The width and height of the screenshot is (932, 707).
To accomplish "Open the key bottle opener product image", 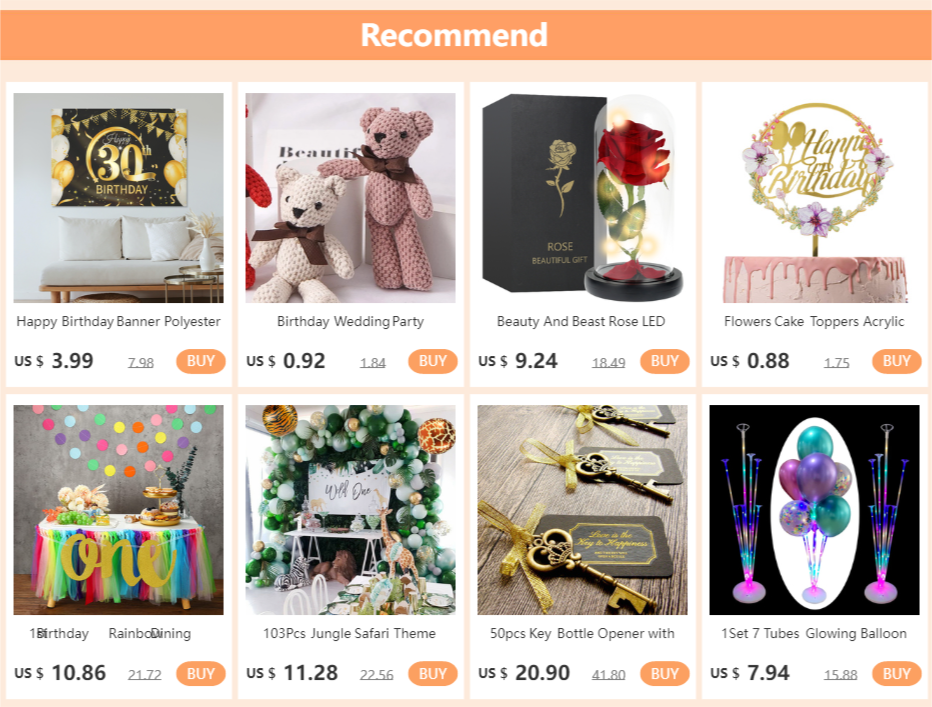I will coord(582,510).
